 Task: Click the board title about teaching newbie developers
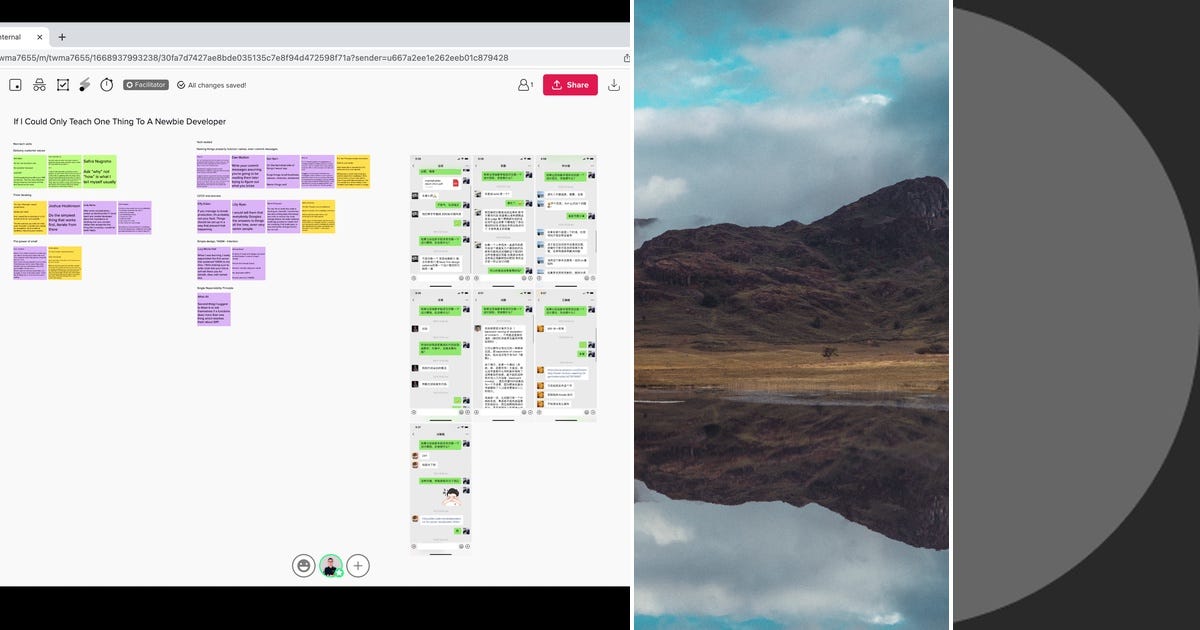tap(118, 121)
